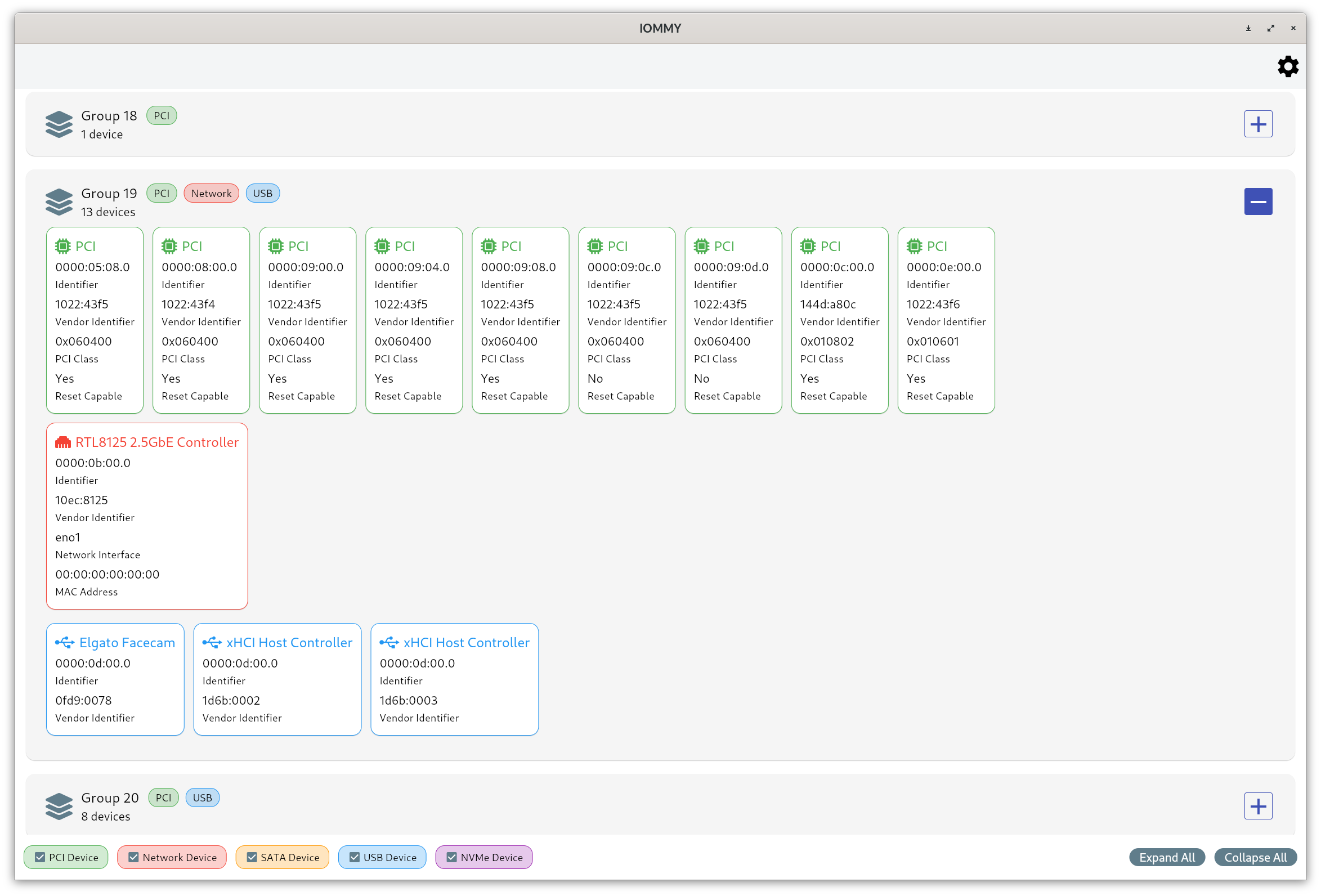
Task: Click vendor identifier 1022:43f4
Action: [x=188, y=304]
